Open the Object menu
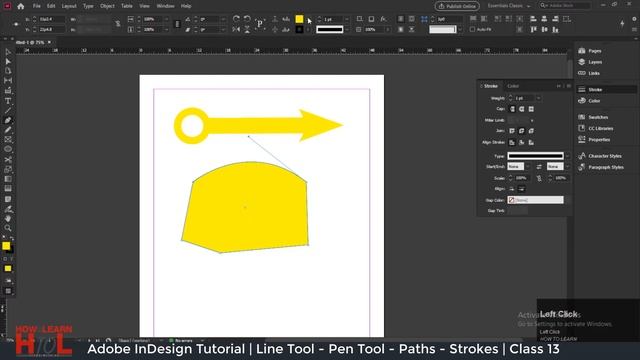The width and height of the screenshot is (640, 360). 107,6
